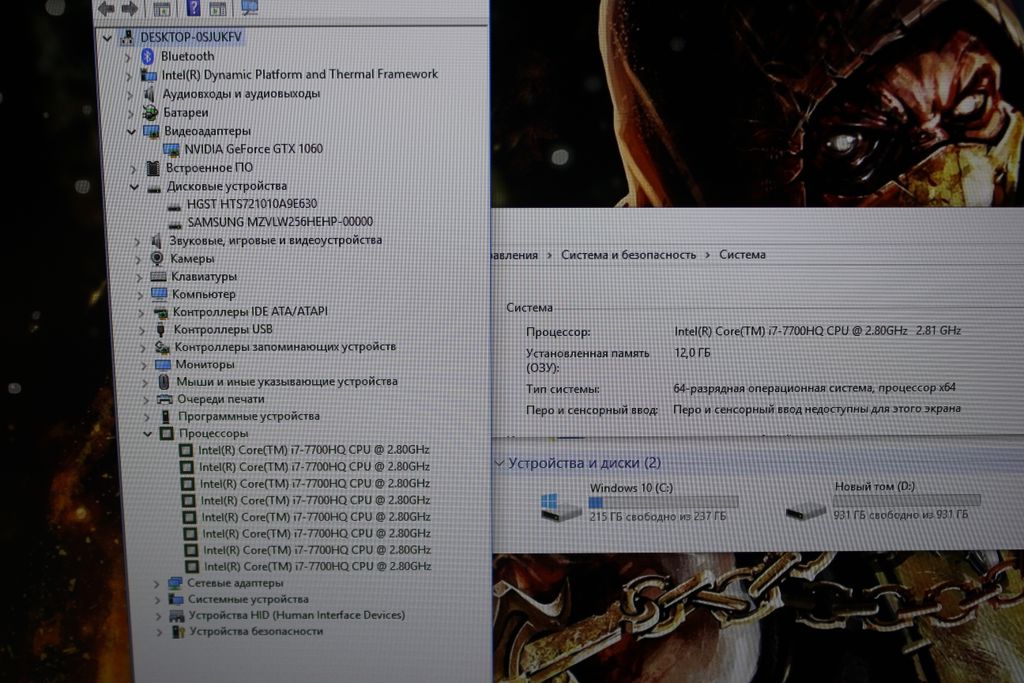Click the back arrow in Device Manager toolbar
1024x683 pixels.
tap(106, 8)
